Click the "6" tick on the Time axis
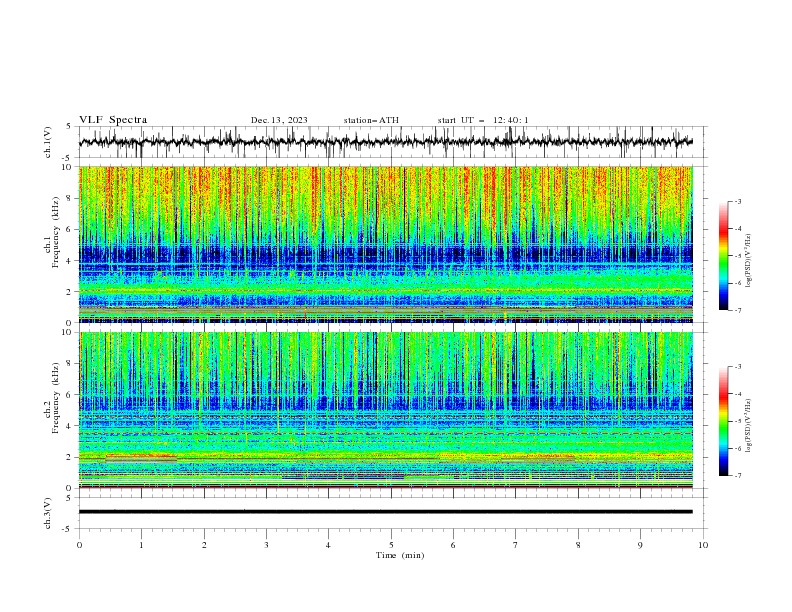This screenshot has height=612, width=792. pyautogui.click(x=453, y=545)
